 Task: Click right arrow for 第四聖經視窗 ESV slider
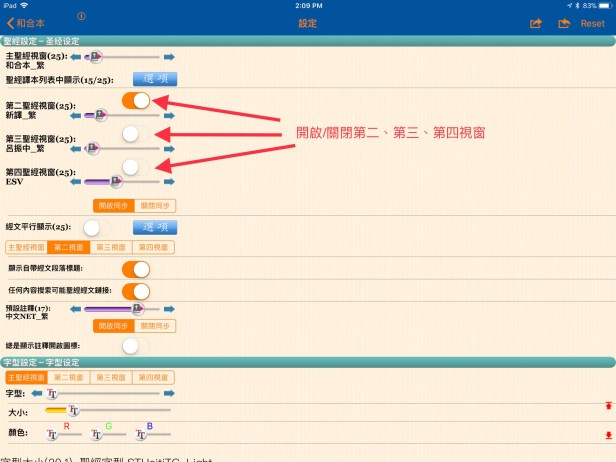(168, 182)
